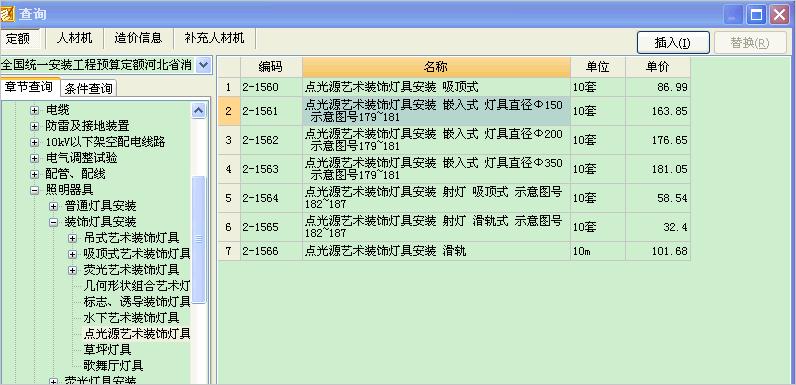Select row code 2-1564
Viewport: 796px width, 385px height.
click(x=271, y=198)
